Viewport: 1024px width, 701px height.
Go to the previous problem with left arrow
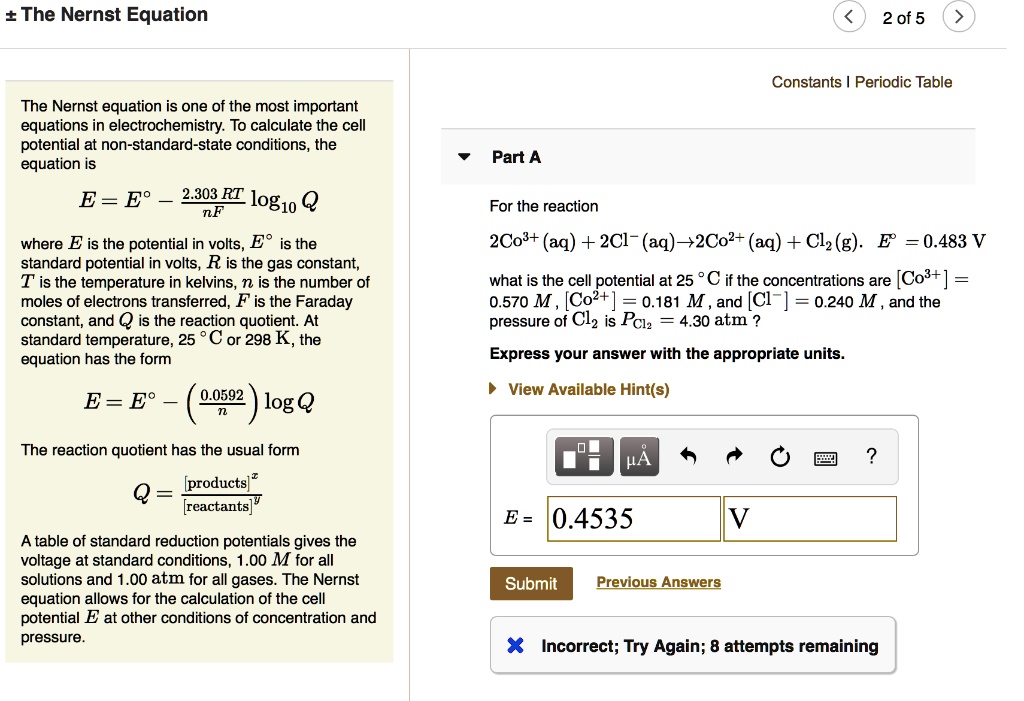click(849, 17)
